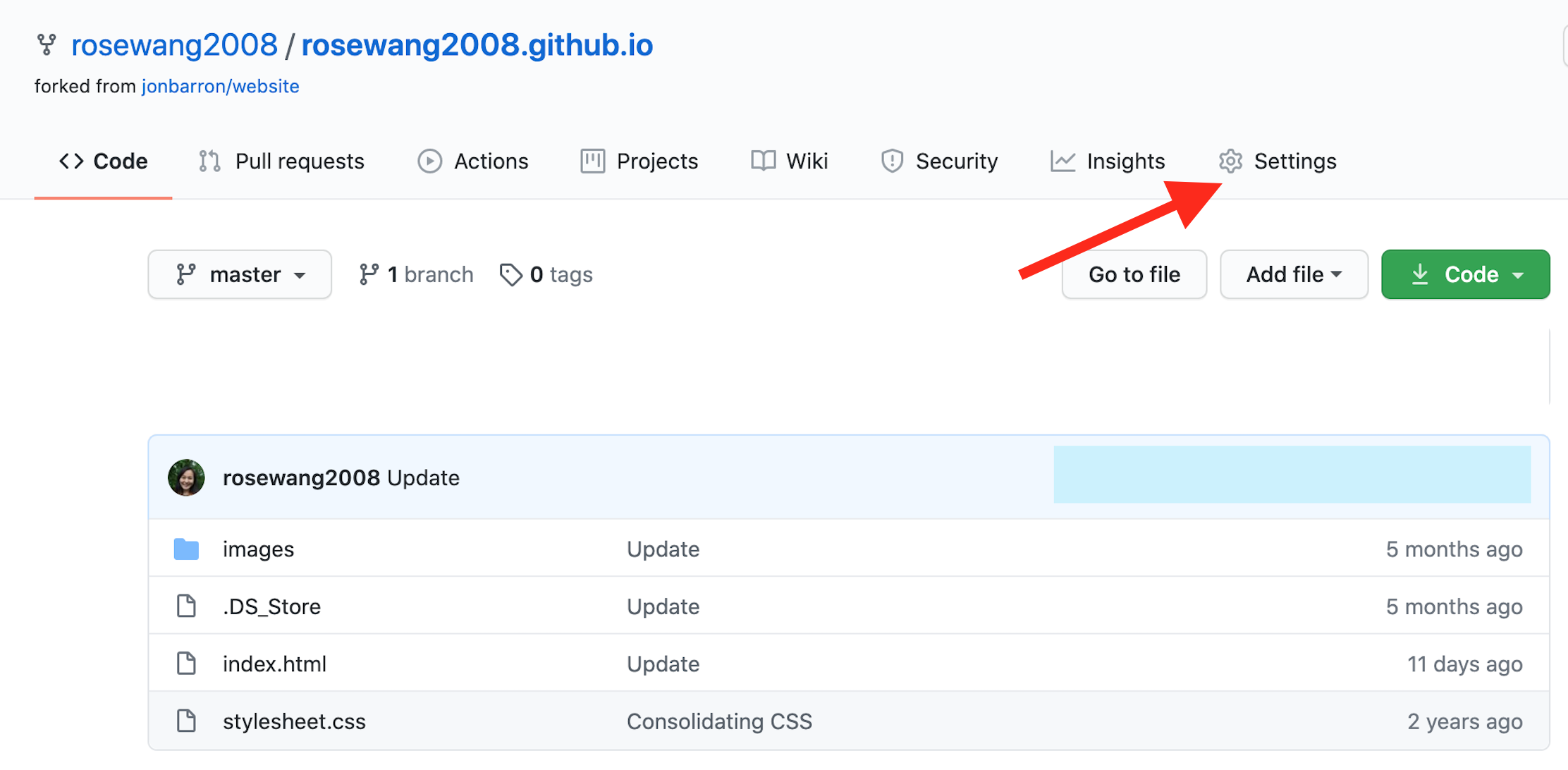Open the .DS_Store file
Screen dimensions: 1568x770
[x=271, y=606]
